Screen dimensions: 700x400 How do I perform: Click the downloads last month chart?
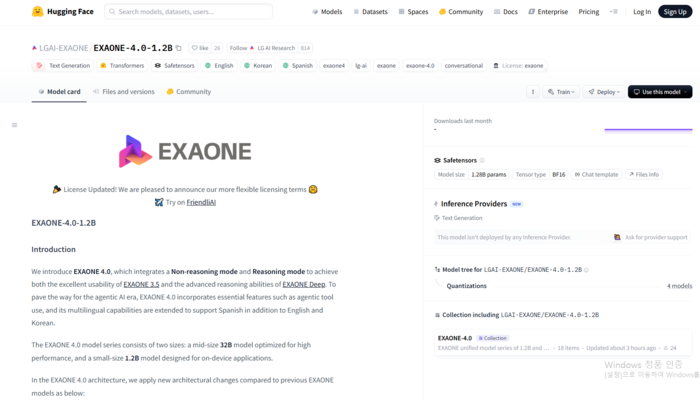(x=648, y=130)
